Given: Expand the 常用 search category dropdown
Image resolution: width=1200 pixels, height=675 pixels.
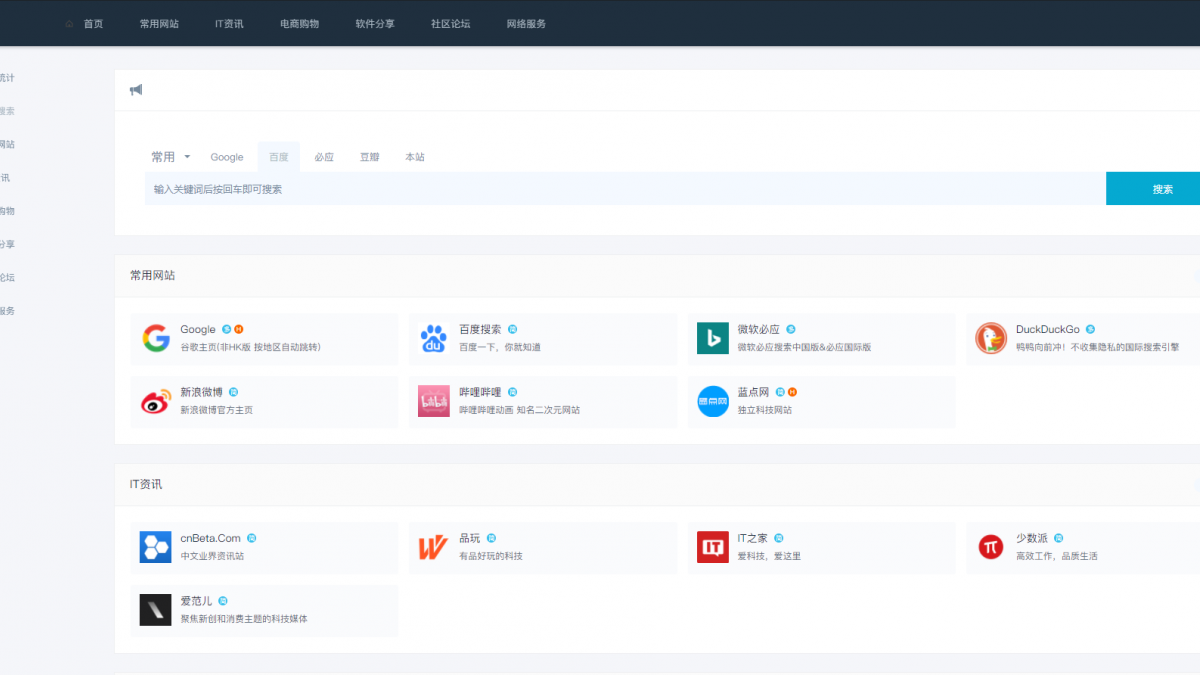Looking at the screenshot, I should 170,157.
